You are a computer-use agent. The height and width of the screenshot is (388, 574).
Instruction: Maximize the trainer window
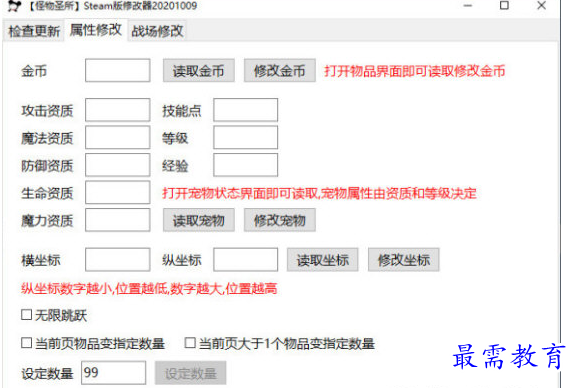(504, 5)
